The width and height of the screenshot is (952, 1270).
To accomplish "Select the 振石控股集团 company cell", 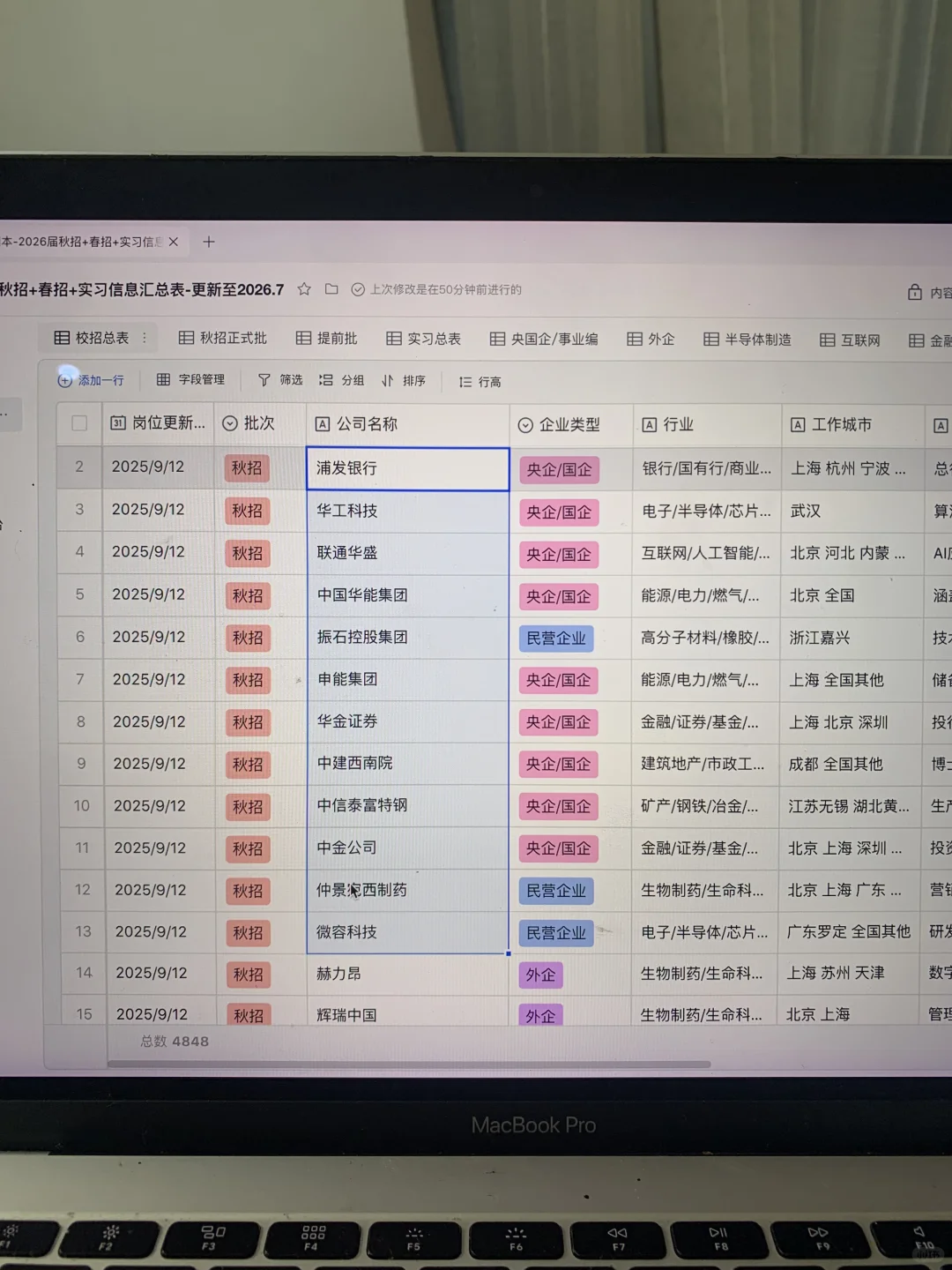I will click(407, 637).
